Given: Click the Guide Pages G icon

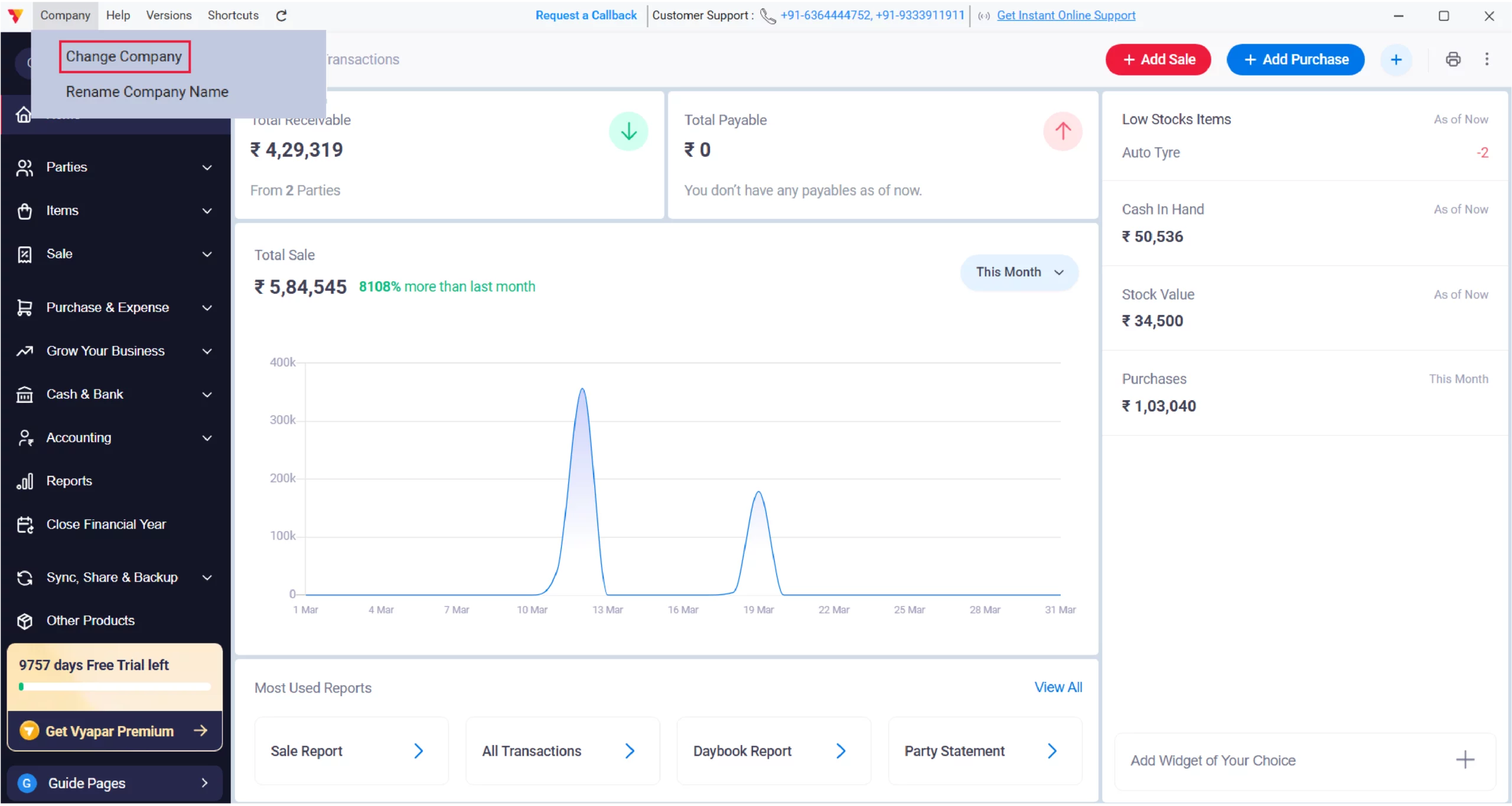Looking at the screenshot, I should (x=27, y=784).
